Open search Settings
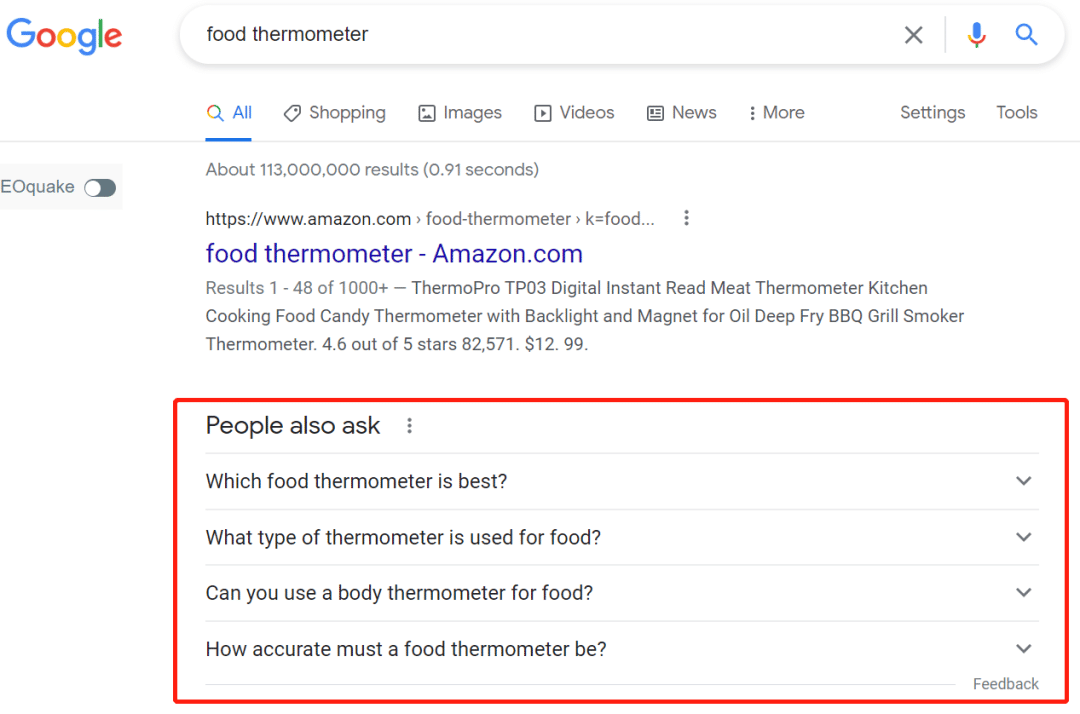 pyautogui.click(x=932, y=113)
